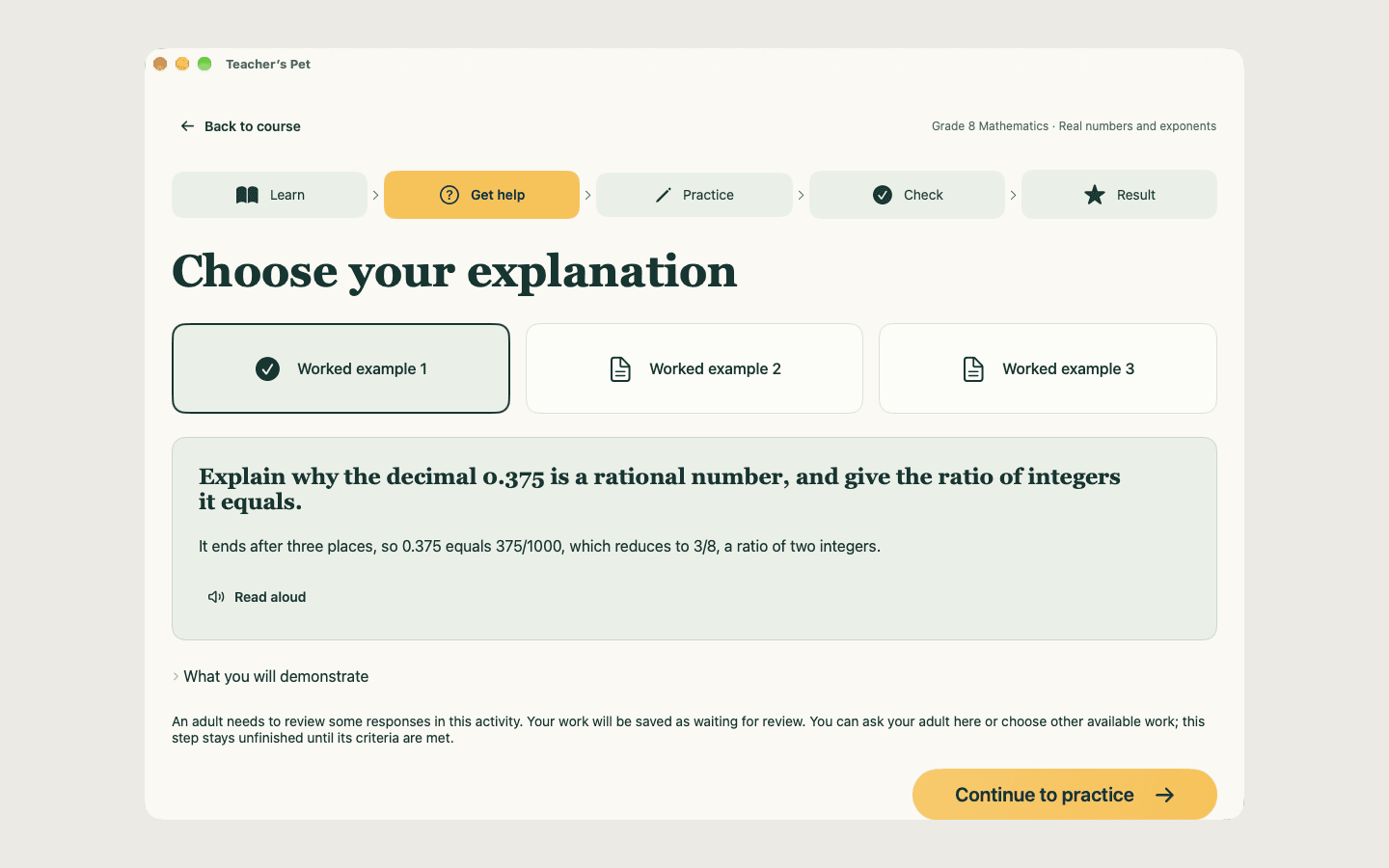Go back via Back to course link
The width and height of the screenshot is (1389, 868).
pyautogui.click(x=240, y=126)
